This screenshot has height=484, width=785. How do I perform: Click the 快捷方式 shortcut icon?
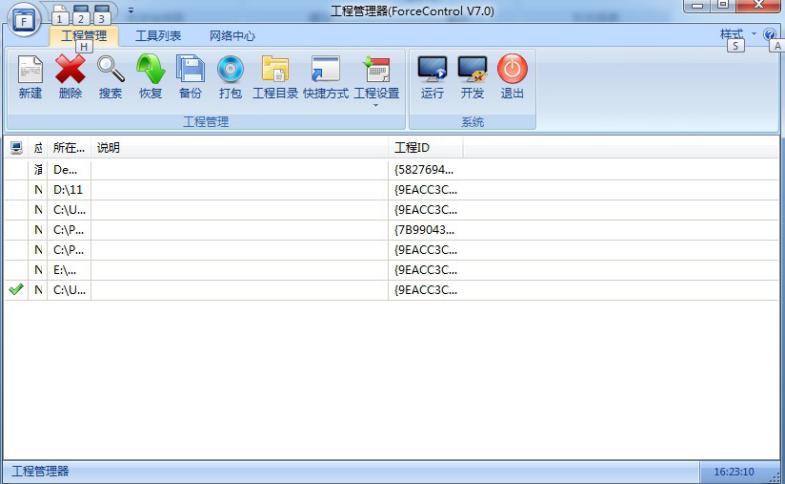pyautogui.click(x=325, y=69)
